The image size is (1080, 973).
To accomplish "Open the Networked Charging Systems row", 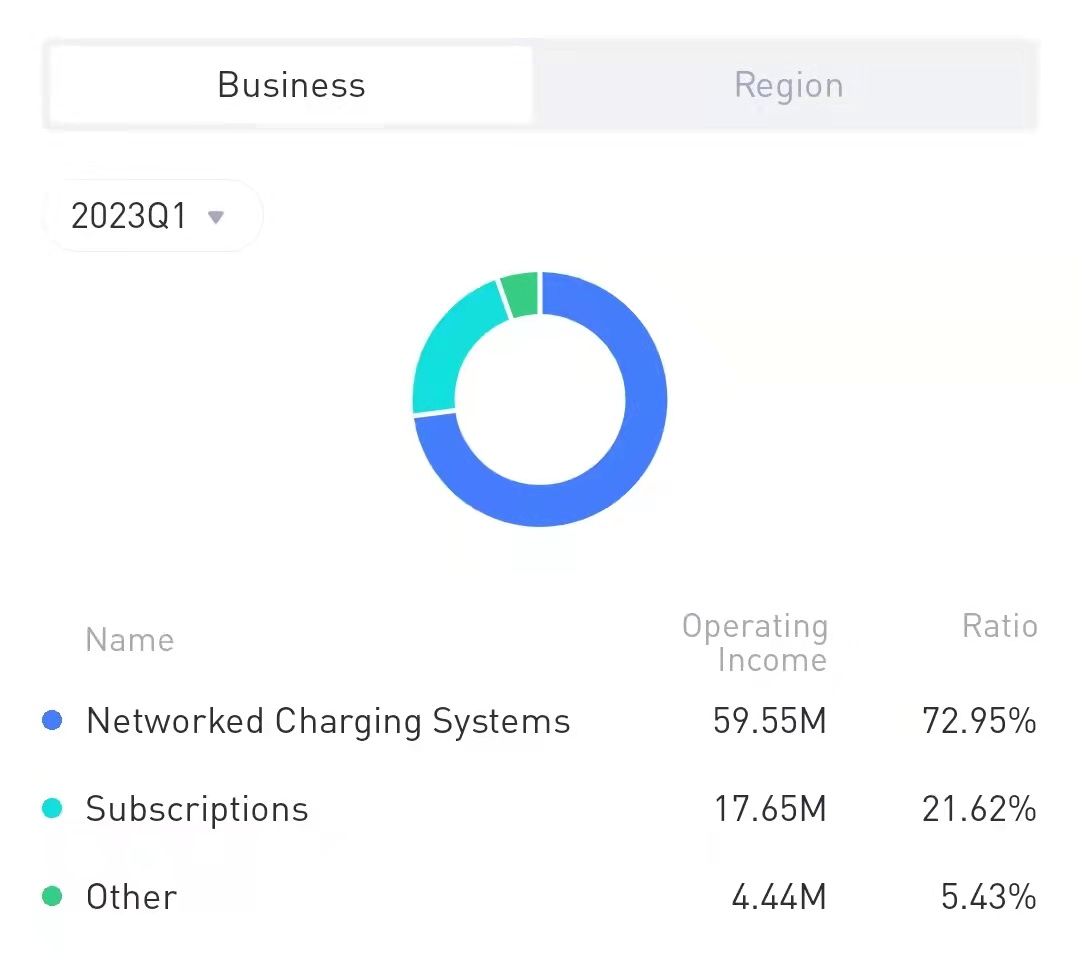I will tap(328, 721).
